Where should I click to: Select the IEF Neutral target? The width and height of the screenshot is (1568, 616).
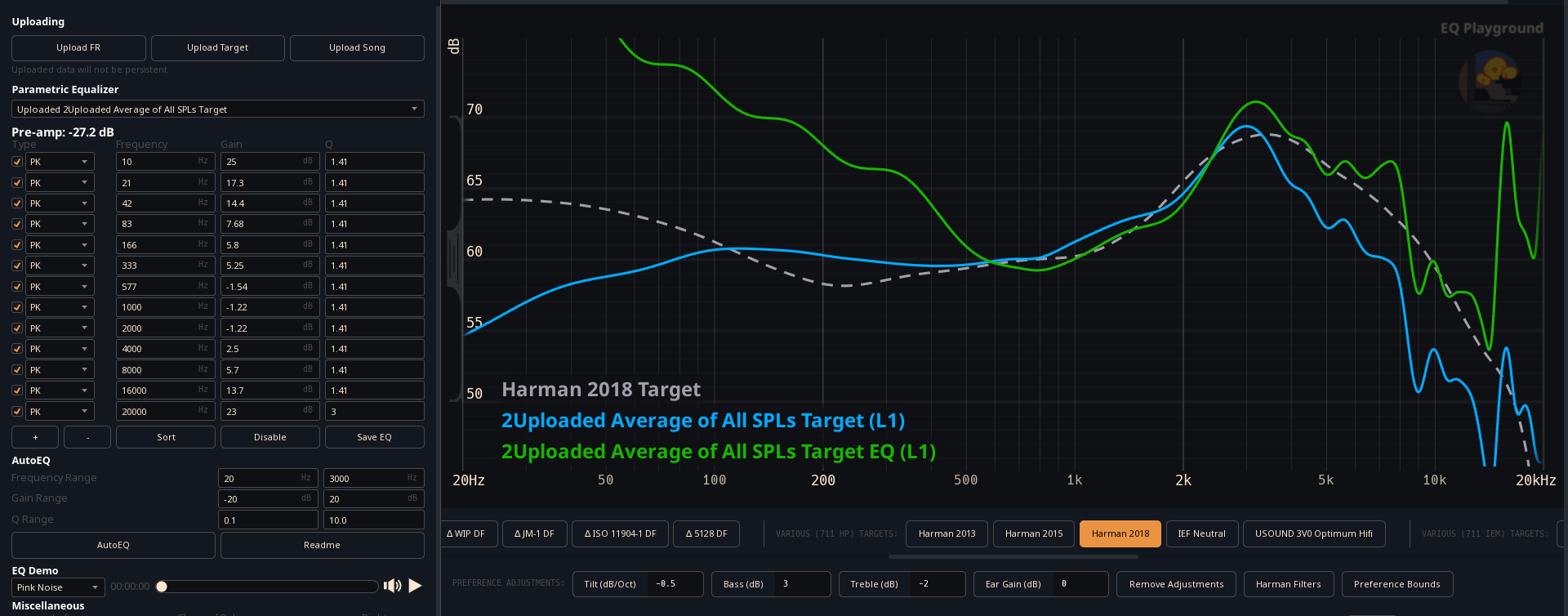tap(1202, 533)
